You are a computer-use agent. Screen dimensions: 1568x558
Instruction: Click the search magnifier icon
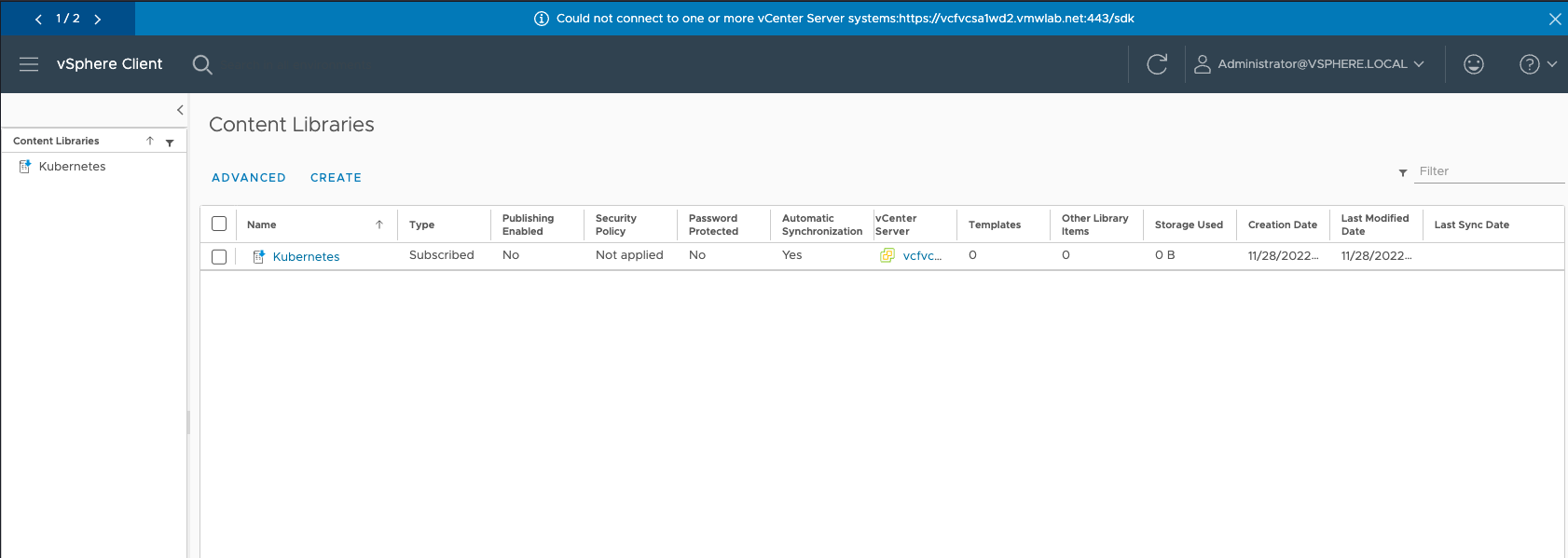(202, 64)
